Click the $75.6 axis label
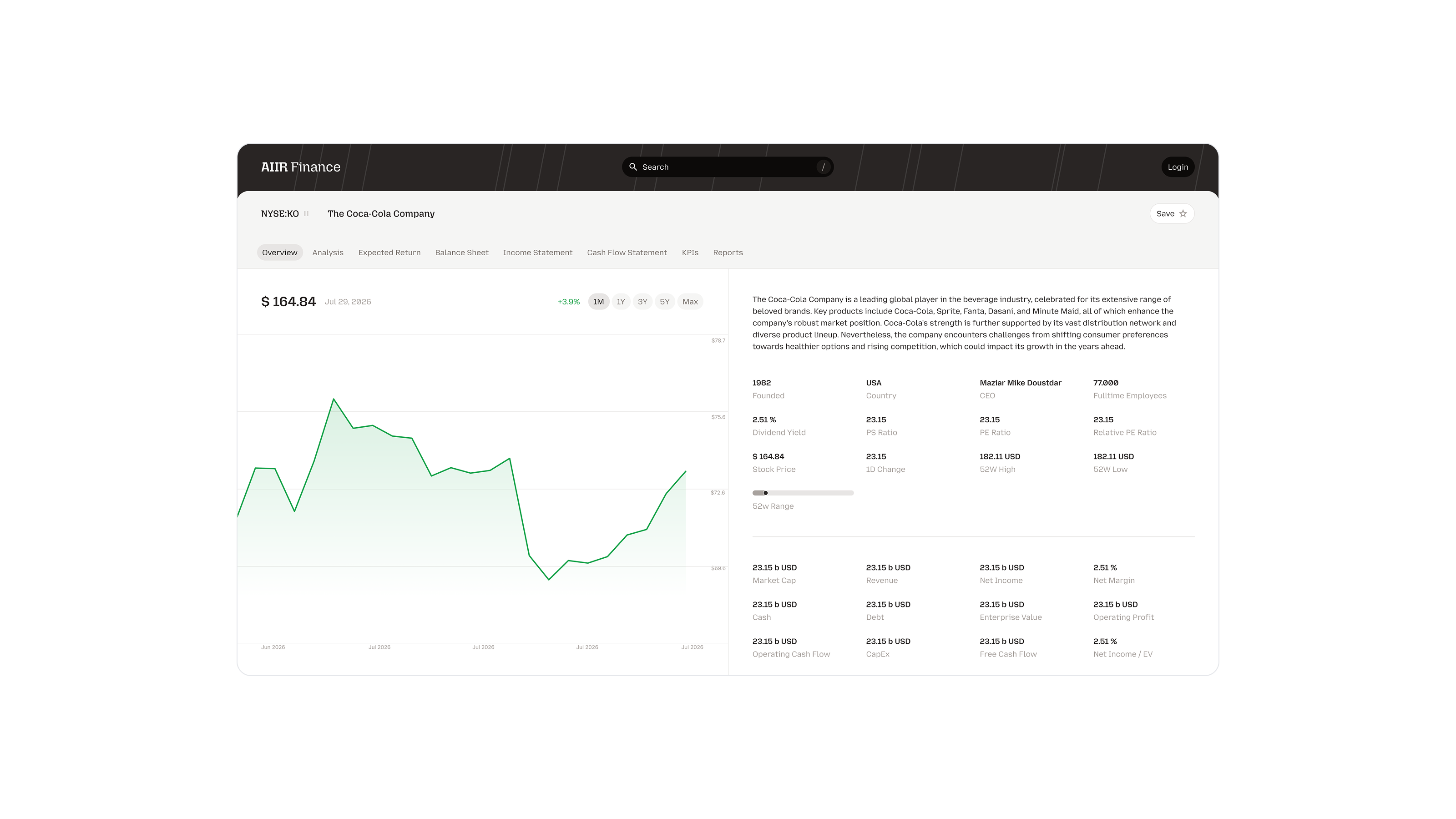Image resolution: width=1456 pixels, height=819 pixels. pos(718,417)
